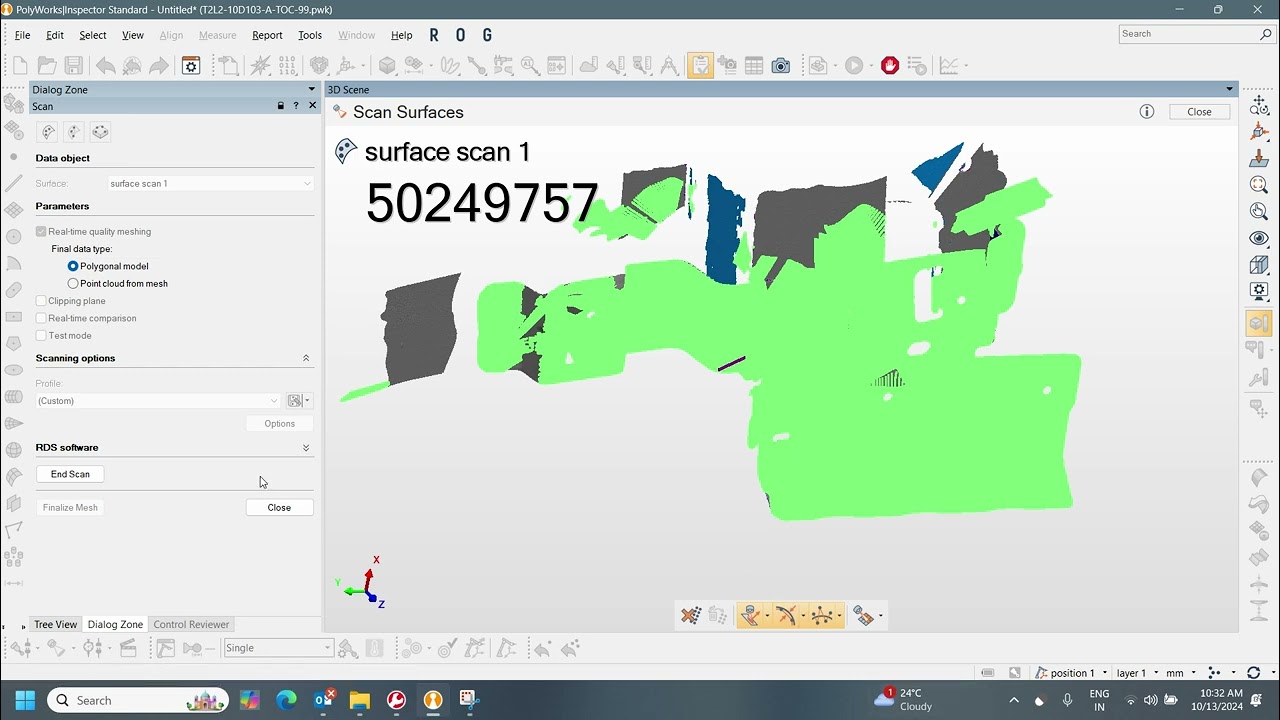
Task: Open File Explorer from taskbar
Action: coord(360,700)
